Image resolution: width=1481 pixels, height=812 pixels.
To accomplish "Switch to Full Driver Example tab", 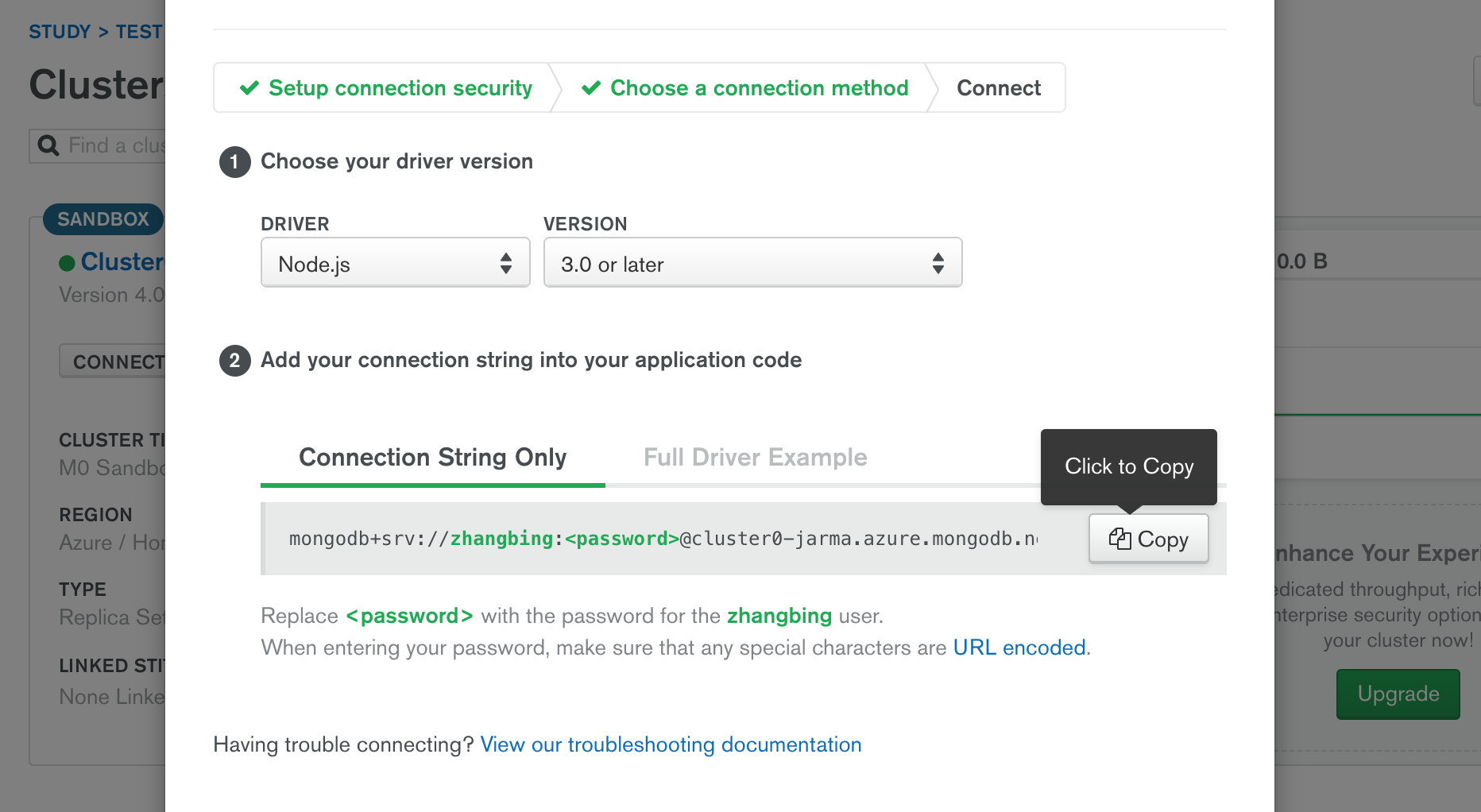I will point(755,457).
